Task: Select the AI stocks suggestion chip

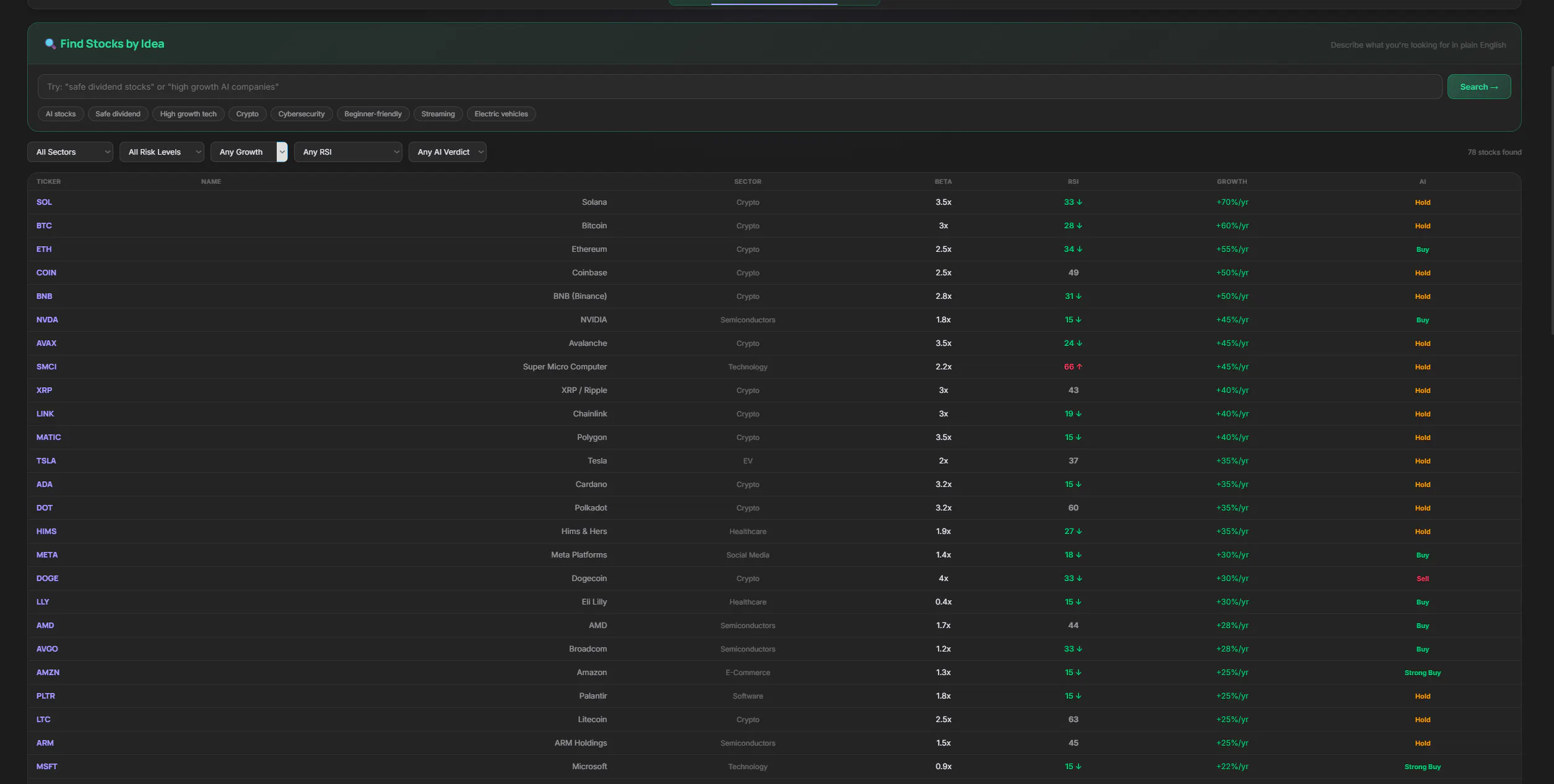Action: point(61,114)
